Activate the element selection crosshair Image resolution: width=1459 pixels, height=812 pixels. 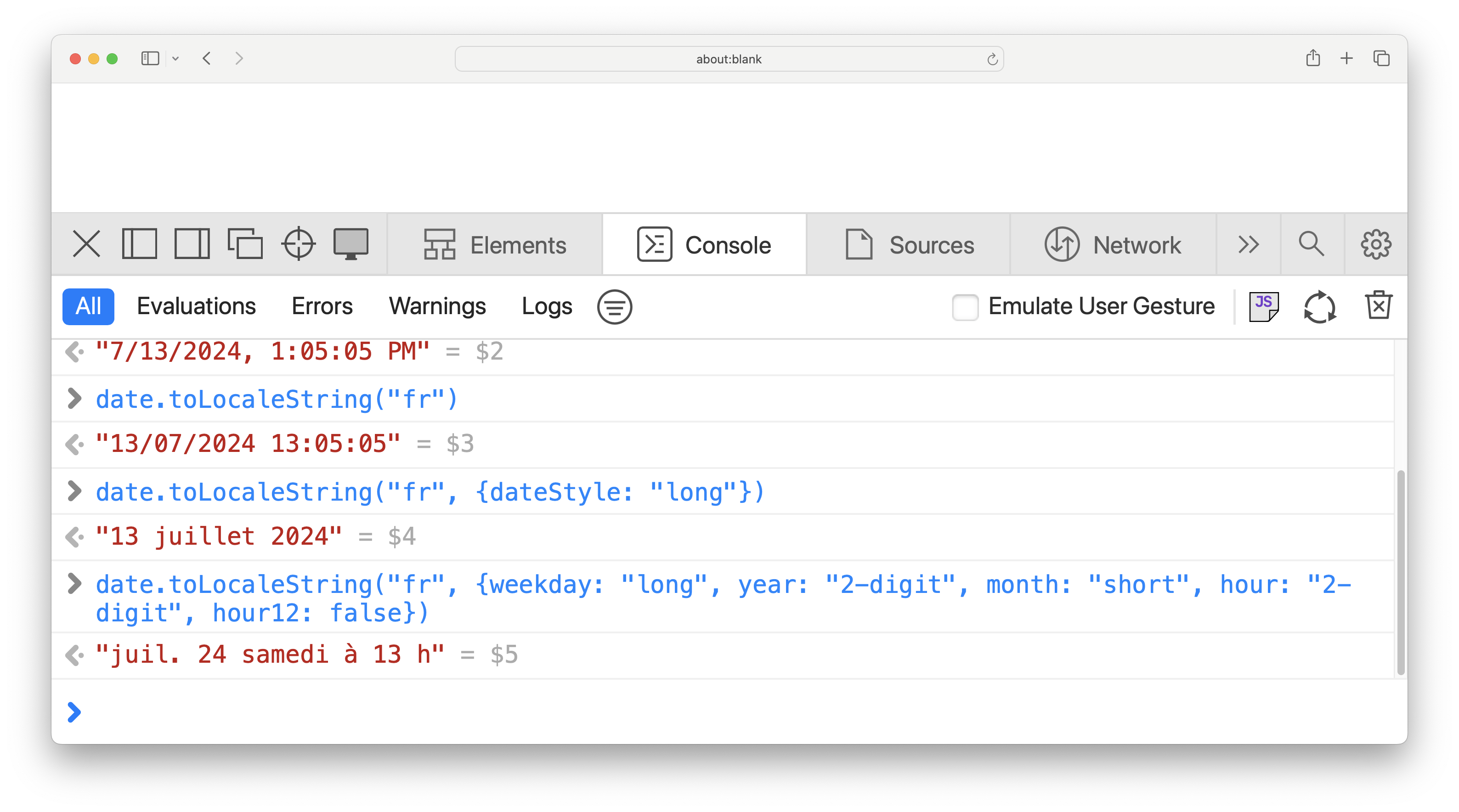coord(299,245)
